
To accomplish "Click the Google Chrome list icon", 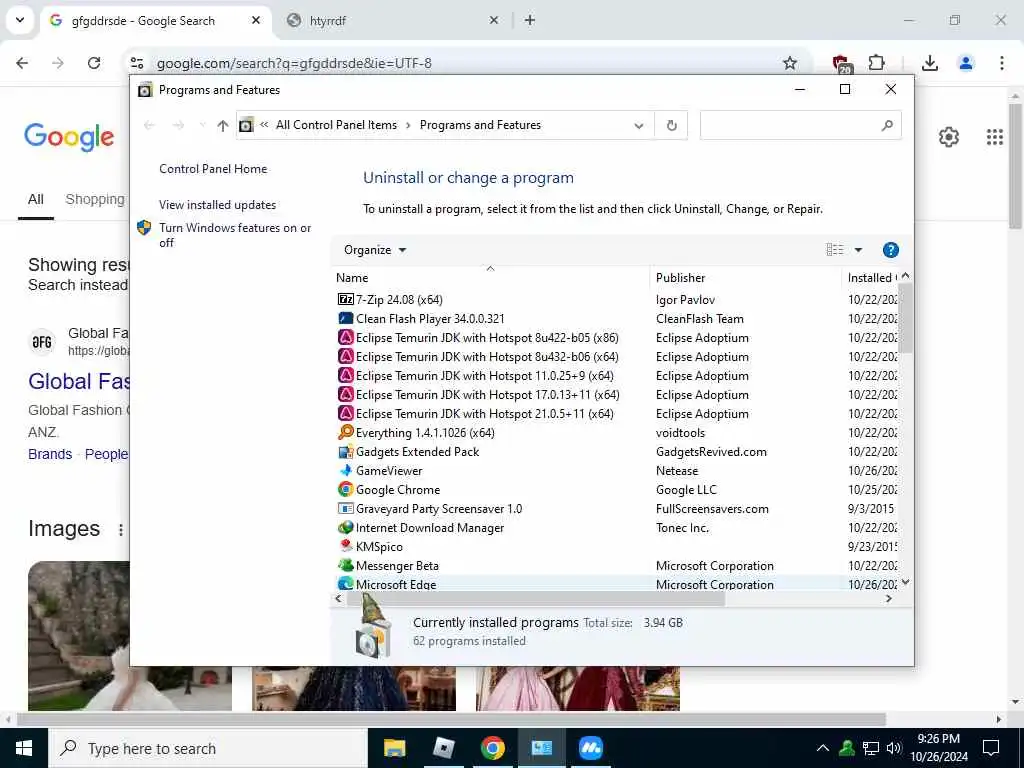I will click(345, 489).
